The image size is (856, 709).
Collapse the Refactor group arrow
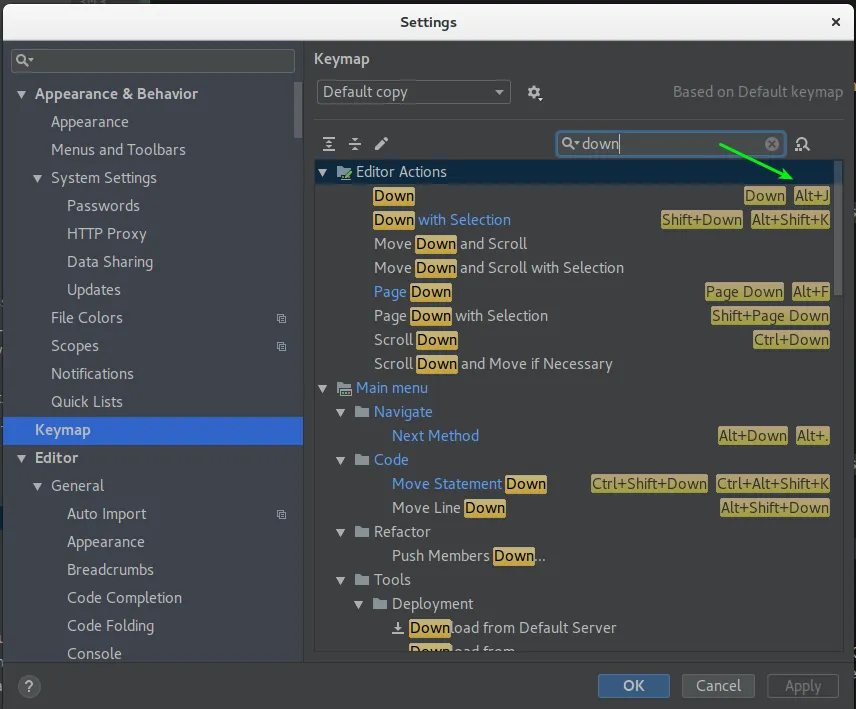[x=341, y=533]
